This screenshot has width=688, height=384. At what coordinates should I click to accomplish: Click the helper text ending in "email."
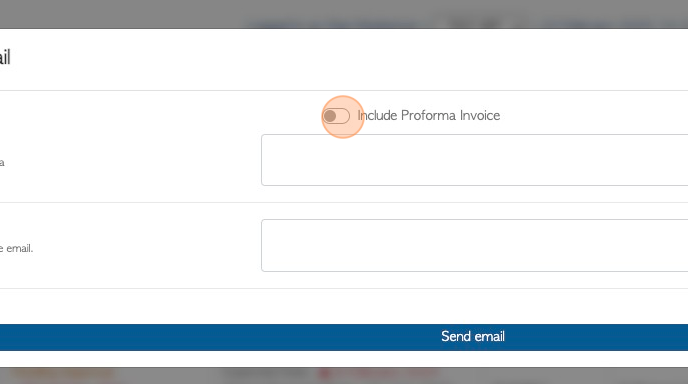click(x=16, y=248)
